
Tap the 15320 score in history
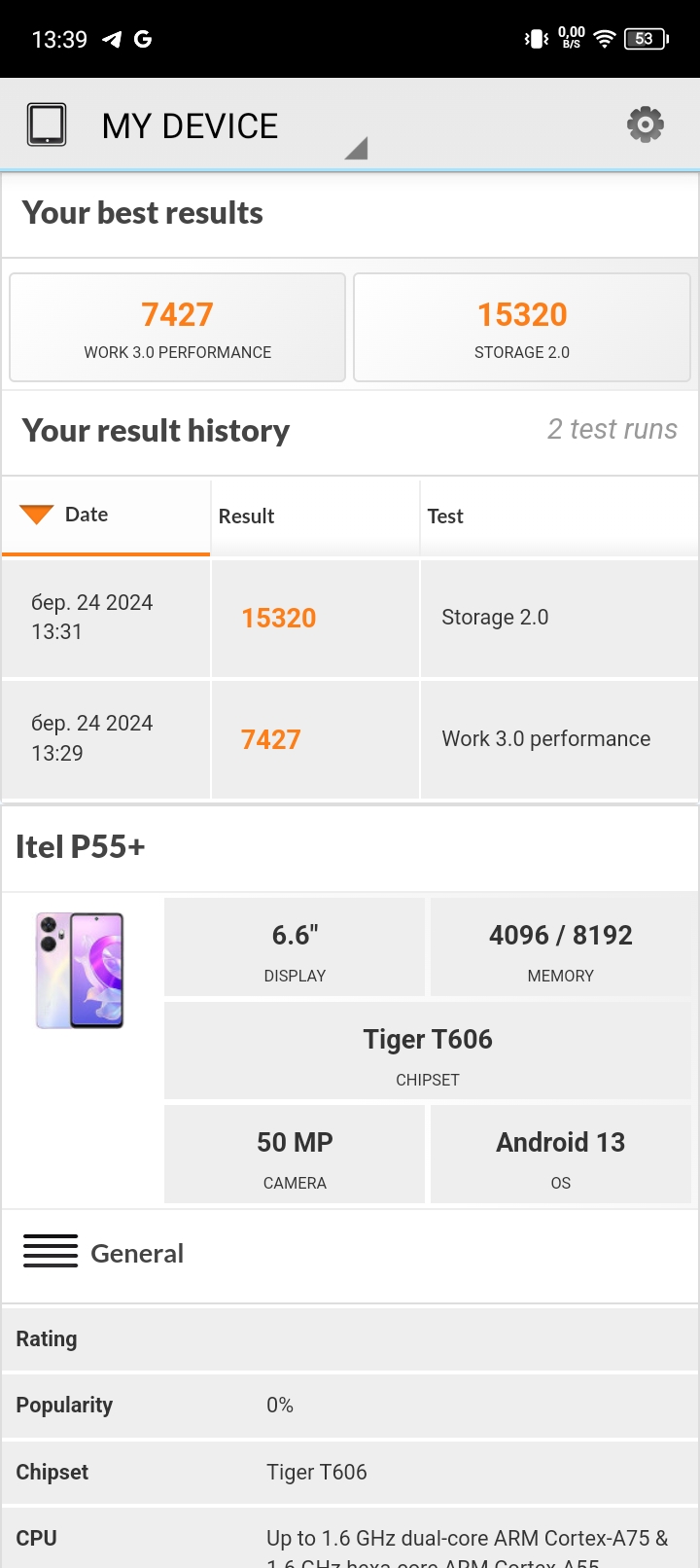pyautogui.click(x=279, y=619)
